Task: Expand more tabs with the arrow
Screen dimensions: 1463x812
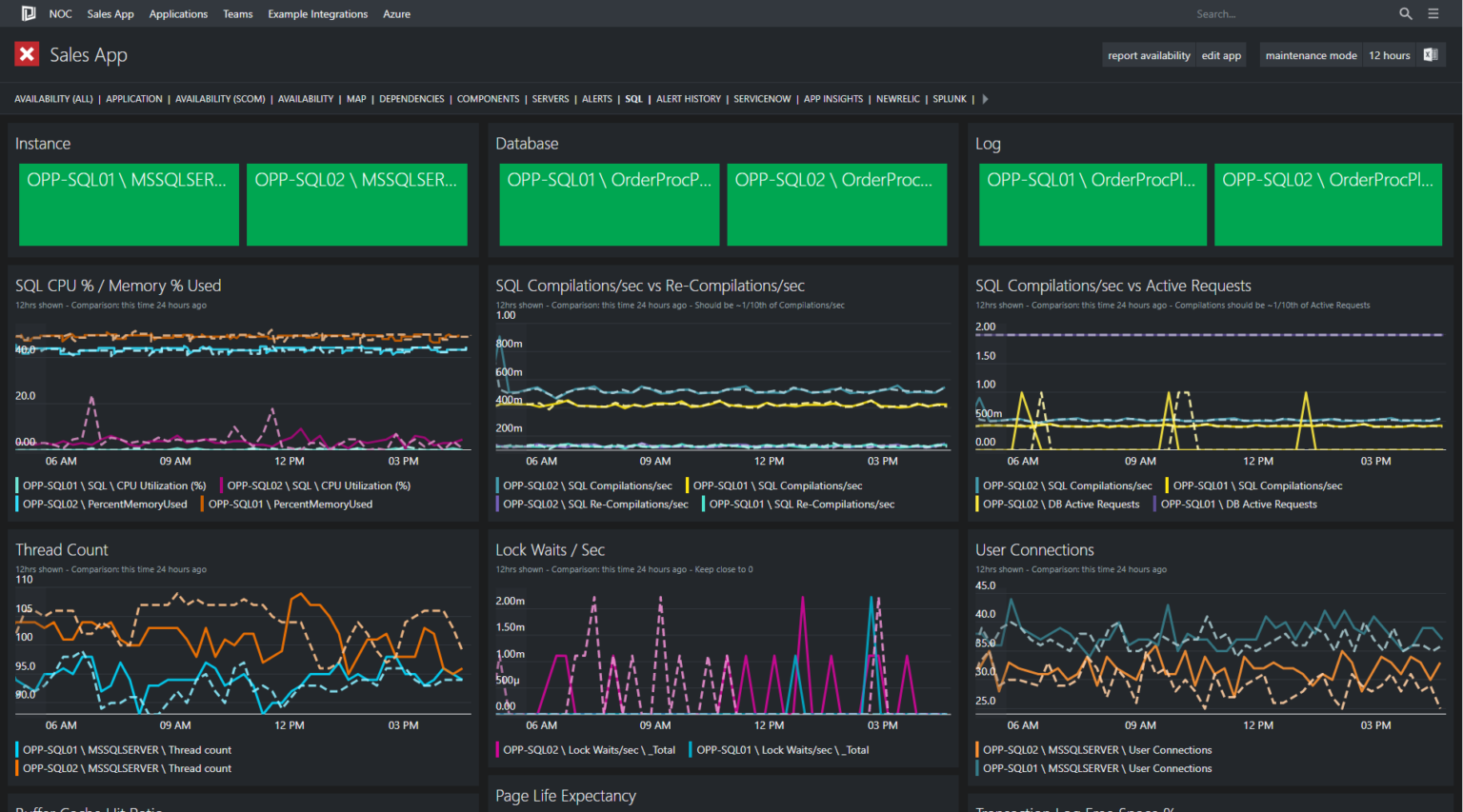Action: pyautogui.click(x=985, y=99)
